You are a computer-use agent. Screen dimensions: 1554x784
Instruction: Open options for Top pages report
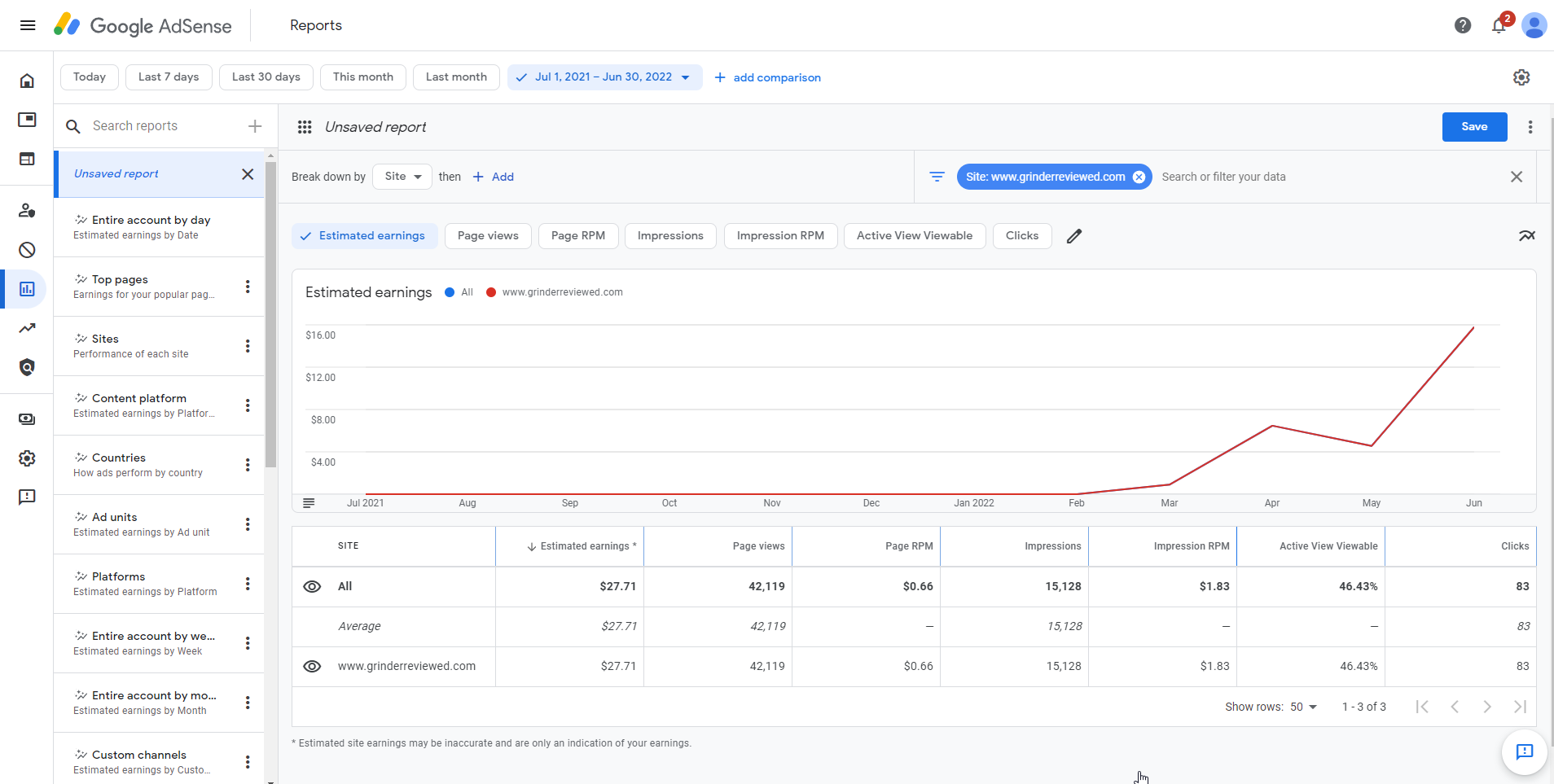pyautogui.click(x=248, y=287)
